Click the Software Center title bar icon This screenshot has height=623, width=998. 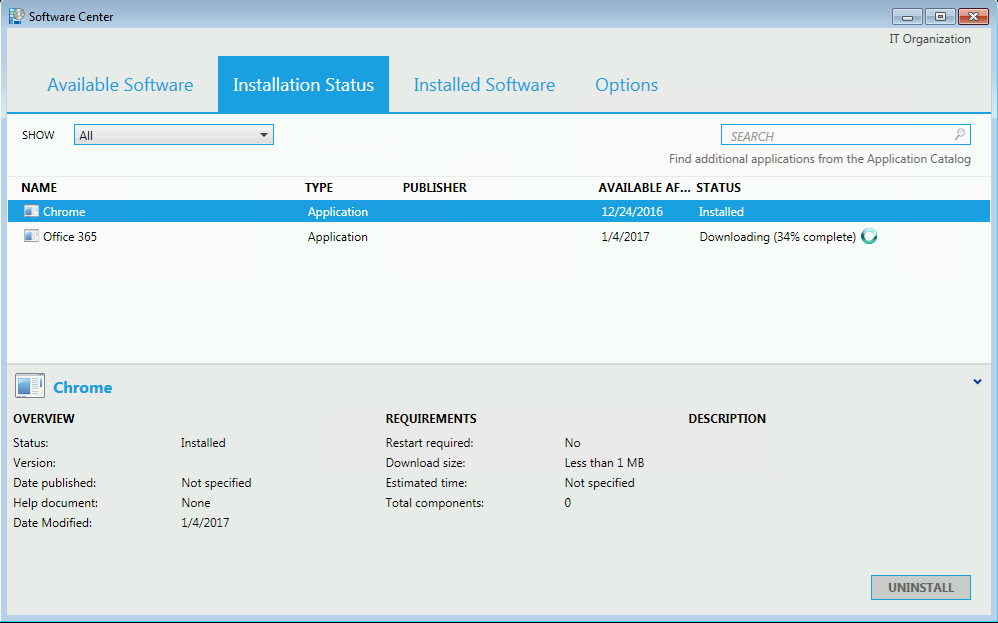(16, 16)
